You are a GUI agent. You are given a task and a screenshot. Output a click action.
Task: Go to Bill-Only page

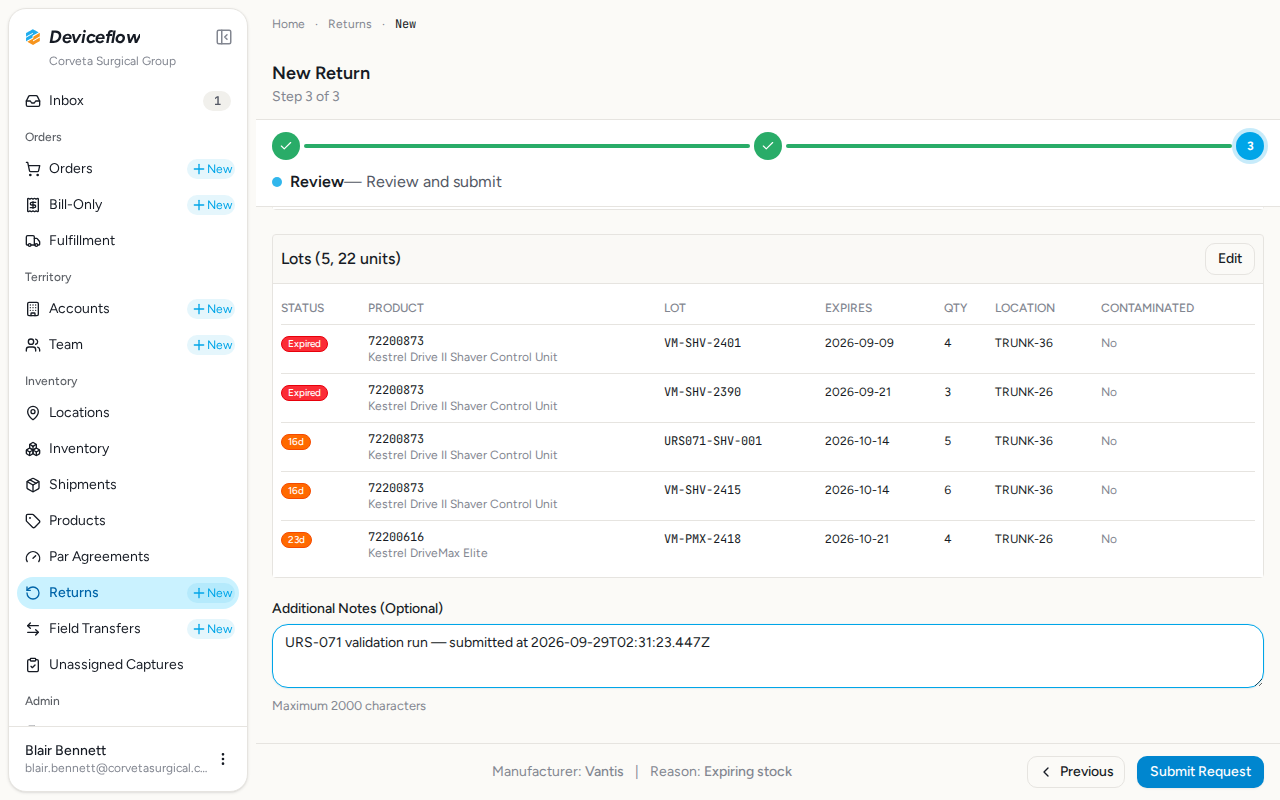(76, 205)
